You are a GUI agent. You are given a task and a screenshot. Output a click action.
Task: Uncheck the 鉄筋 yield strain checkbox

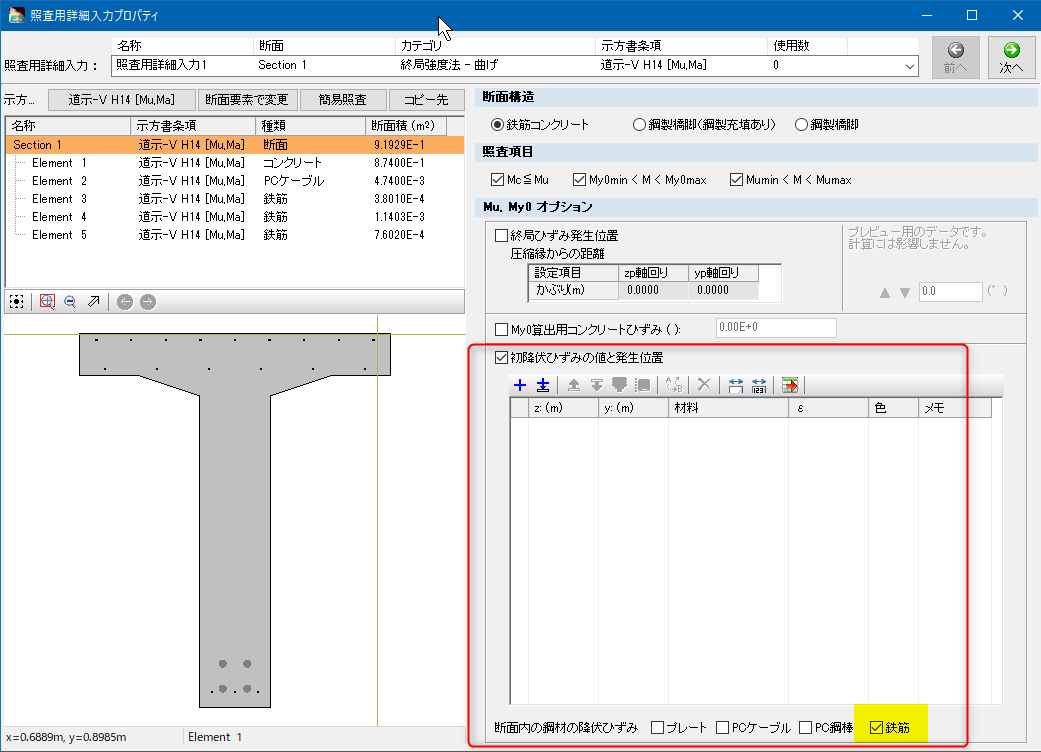(877, 727)
